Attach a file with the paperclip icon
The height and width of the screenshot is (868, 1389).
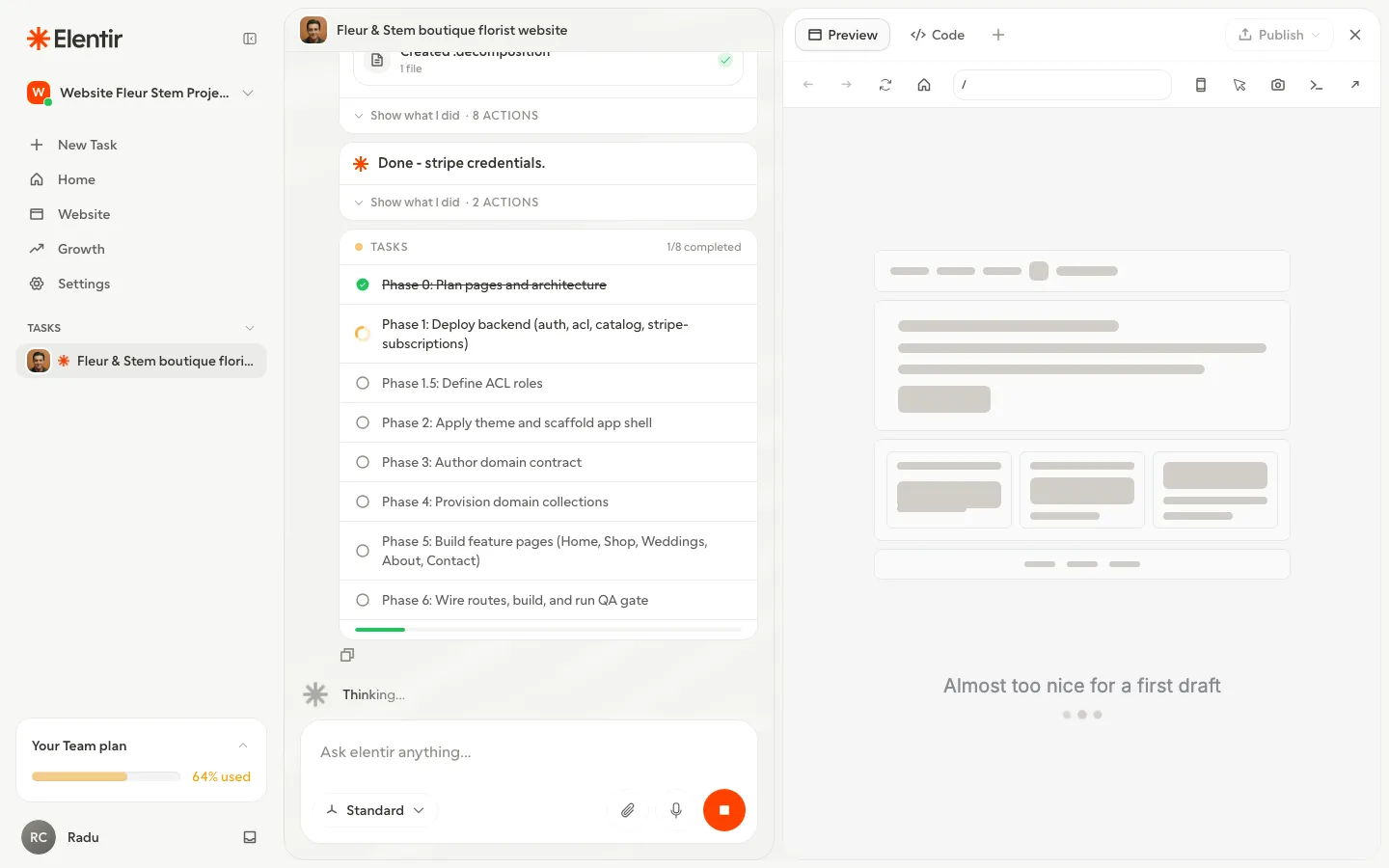[628, 810]
